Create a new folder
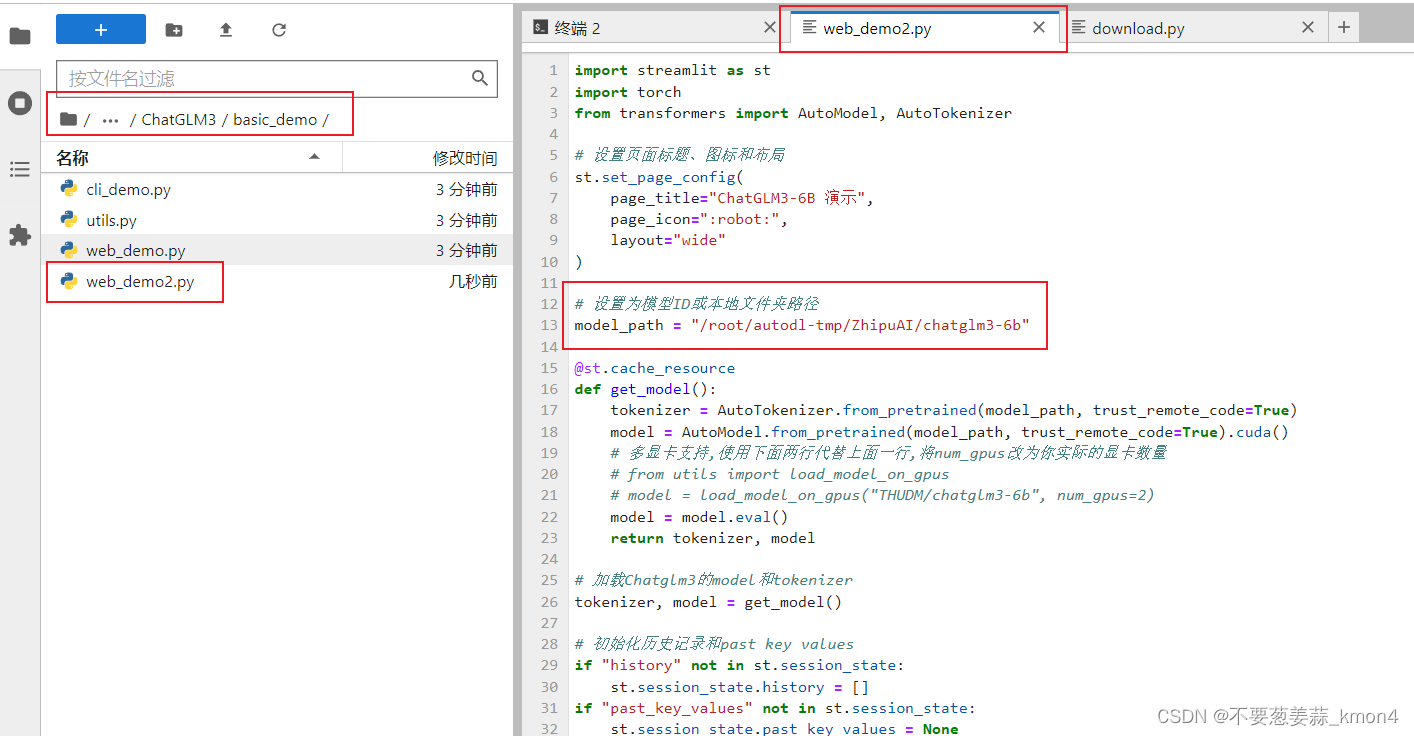 click(174, 30)
